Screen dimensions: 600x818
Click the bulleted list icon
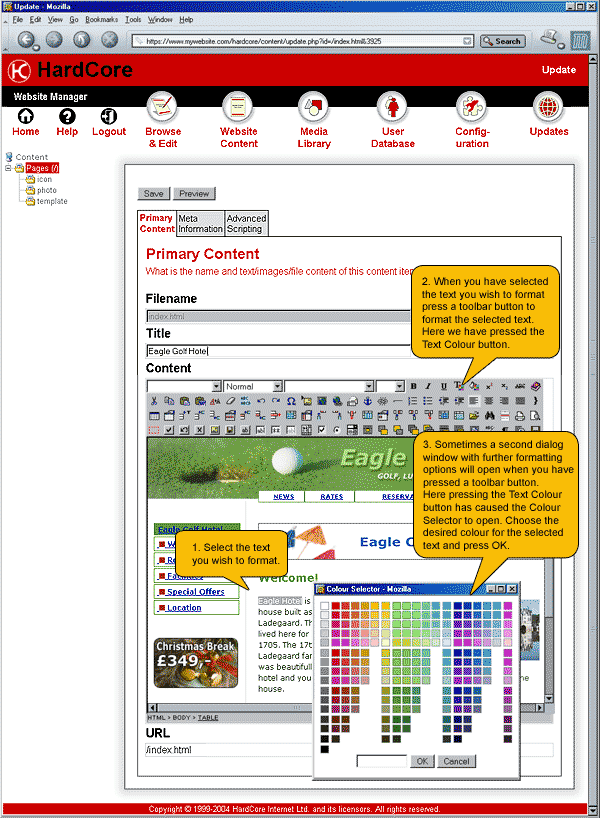pos(428,401)
